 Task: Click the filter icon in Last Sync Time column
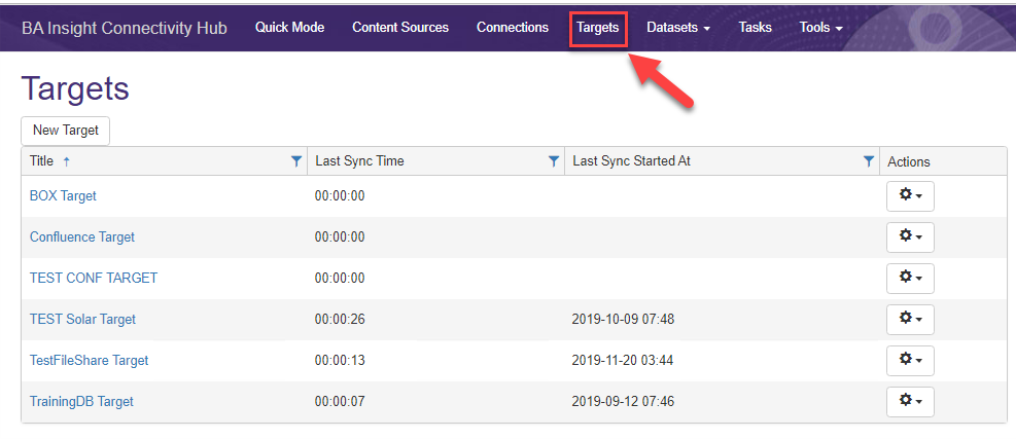tap(554, 161)
